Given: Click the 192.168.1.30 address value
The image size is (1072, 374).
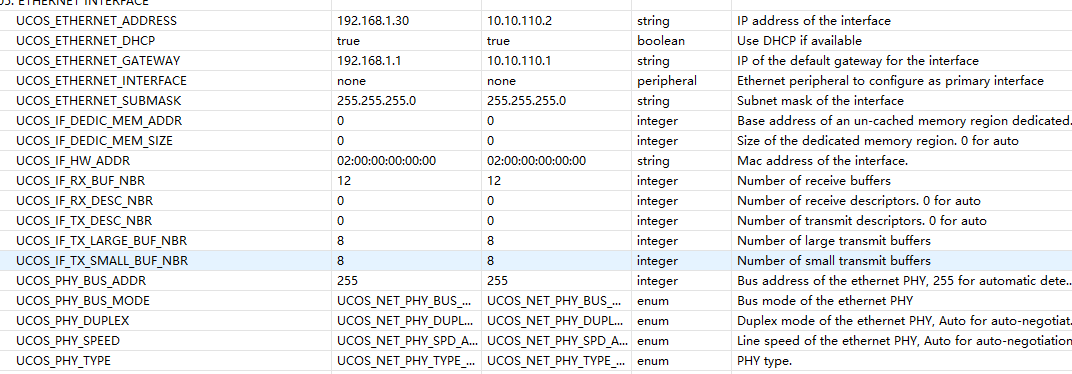Looking at the screenshot, I should click(373, 21).
